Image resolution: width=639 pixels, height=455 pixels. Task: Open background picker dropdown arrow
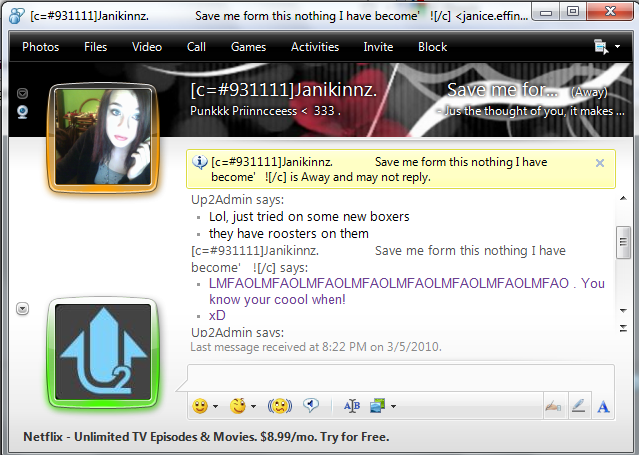[x=393, y=406]
